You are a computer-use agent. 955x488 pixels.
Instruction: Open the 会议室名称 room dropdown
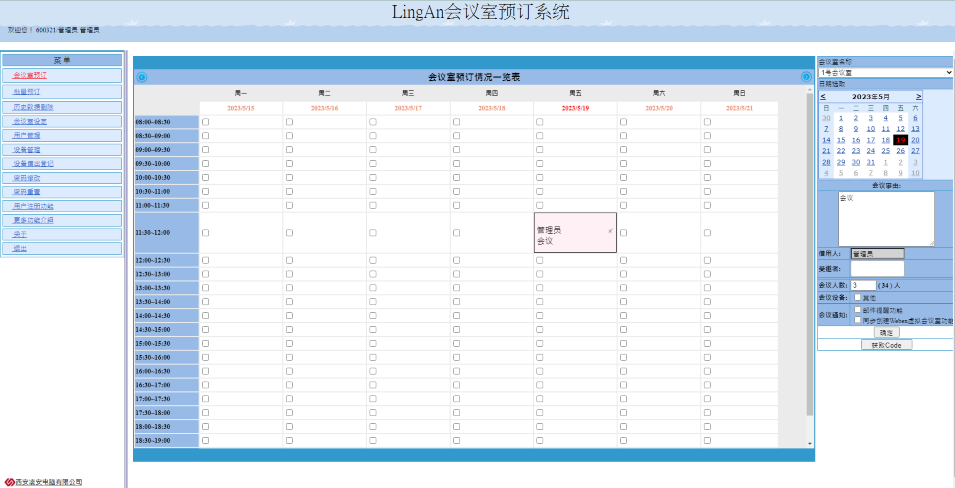(885, 72)
